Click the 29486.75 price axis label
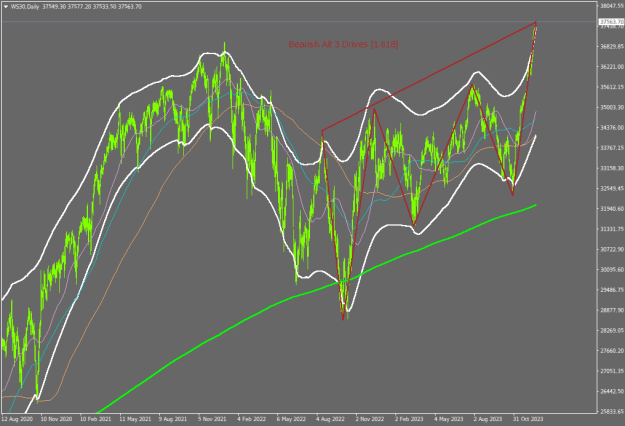This screenshot has height=426, width=625. coord(612,290)
